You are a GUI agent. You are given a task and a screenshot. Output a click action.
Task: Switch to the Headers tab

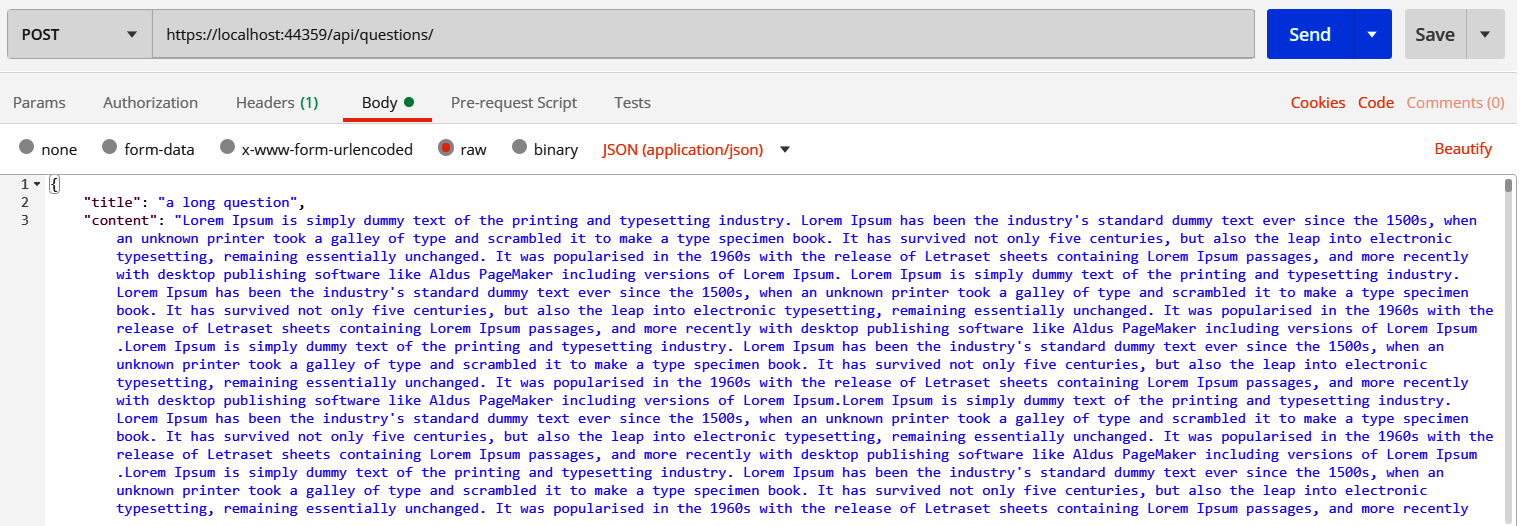click(x=276, y=103)
